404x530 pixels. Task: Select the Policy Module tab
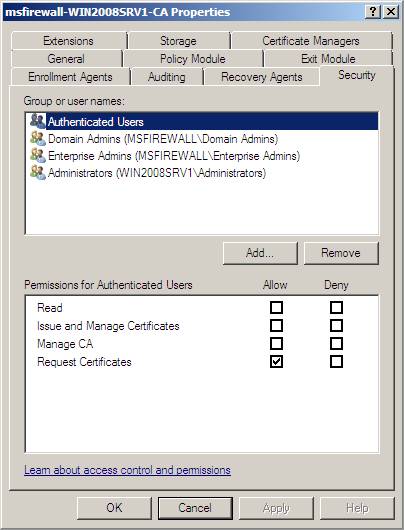pyautogui.click(x=193, y=59)
